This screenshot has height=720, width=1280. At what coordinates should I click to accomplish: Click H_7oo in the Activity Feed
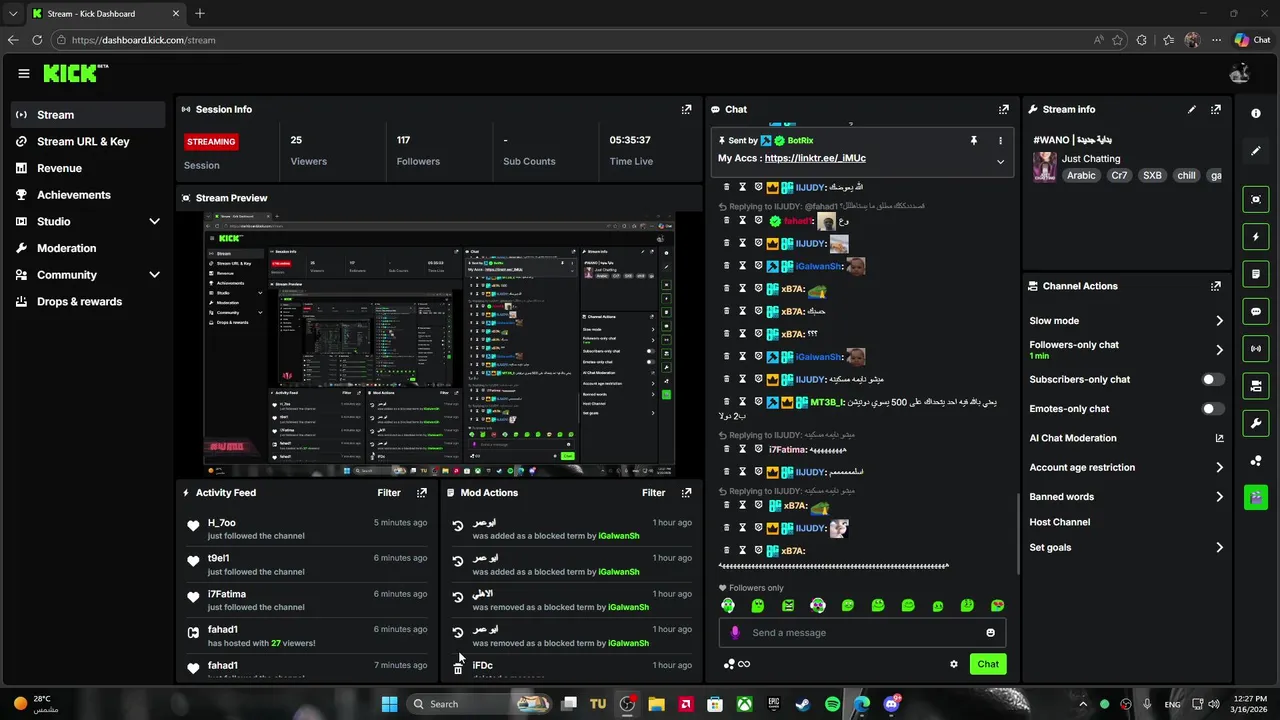(222, 523)
